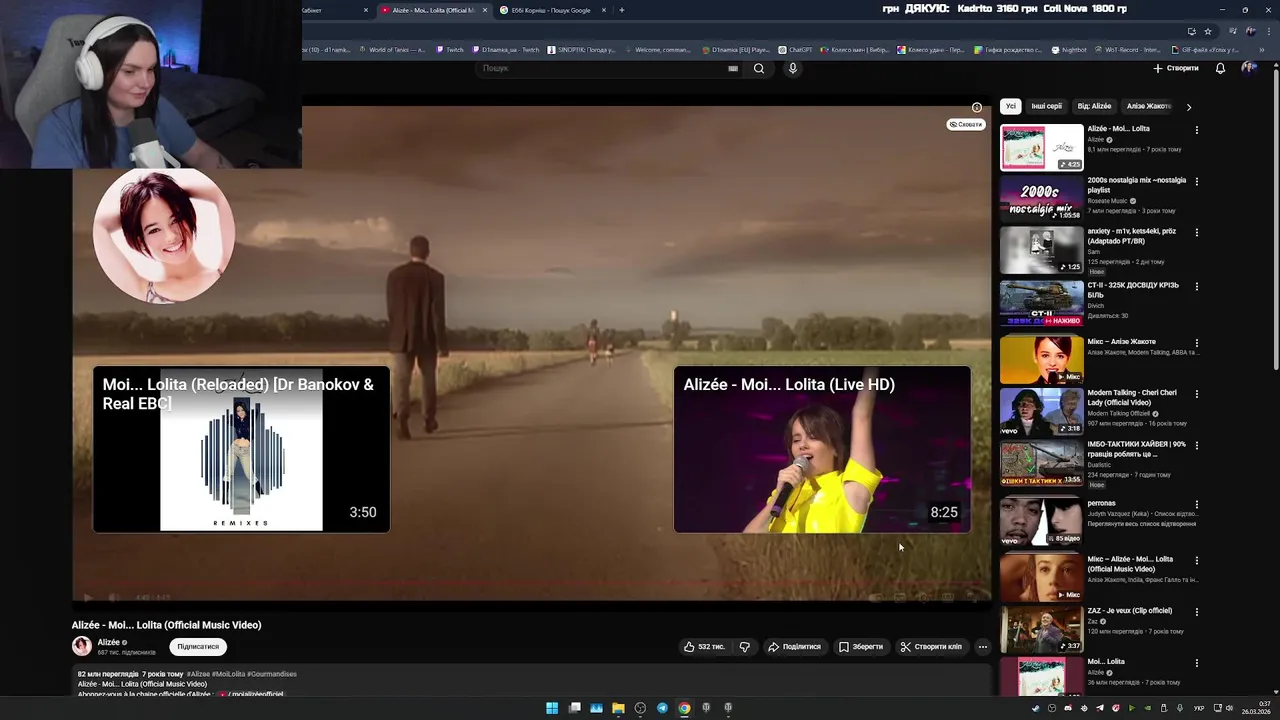Viewport: 1280px width, 720px height.
Task: Click the Зберегти save button
Action: coord(861,647)
